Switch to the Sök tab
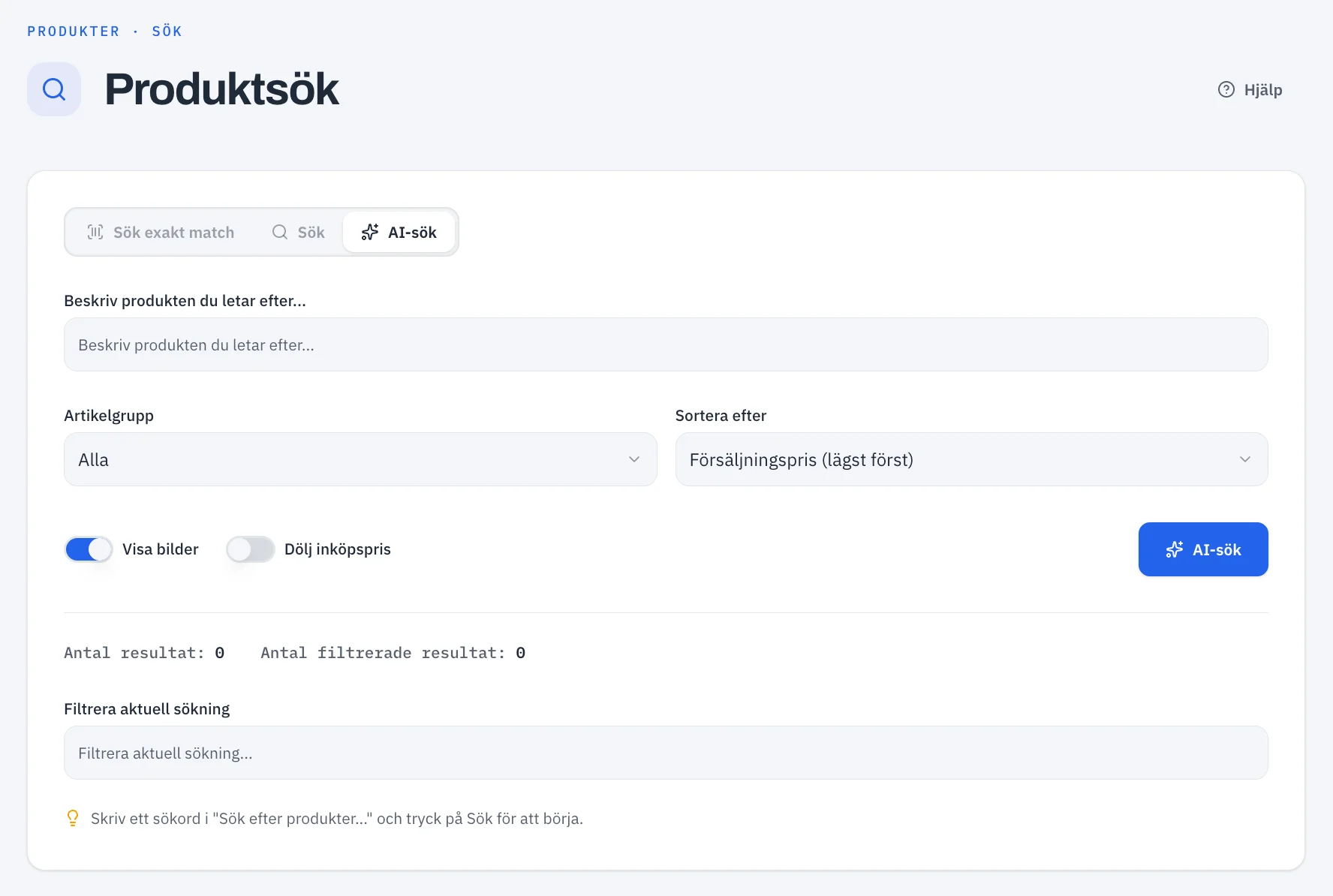Screen dimensions: 1333x896 point(298,232)
